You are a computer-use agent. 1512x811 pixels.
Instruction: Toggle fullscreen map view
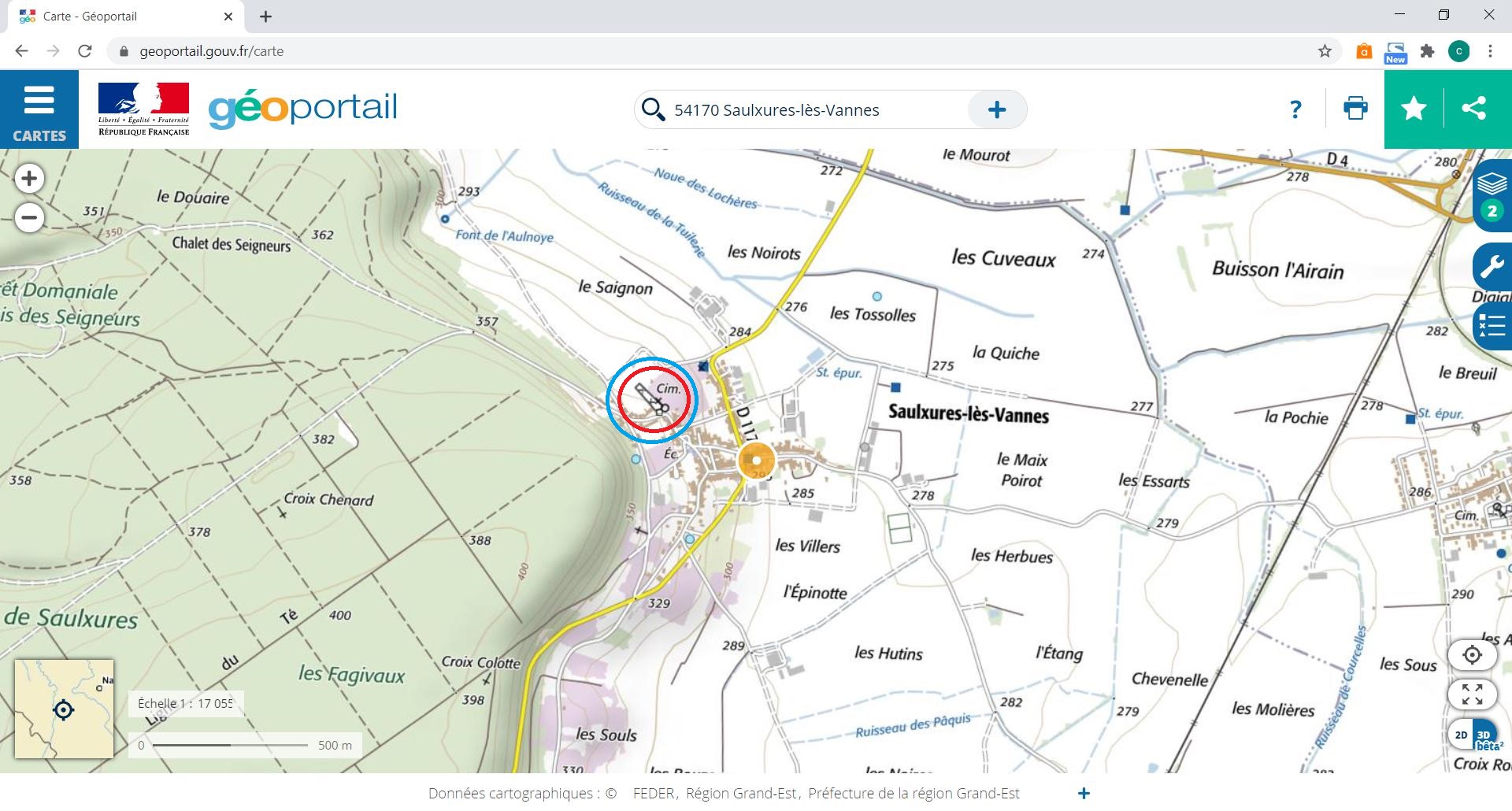tap(1472, 694)
